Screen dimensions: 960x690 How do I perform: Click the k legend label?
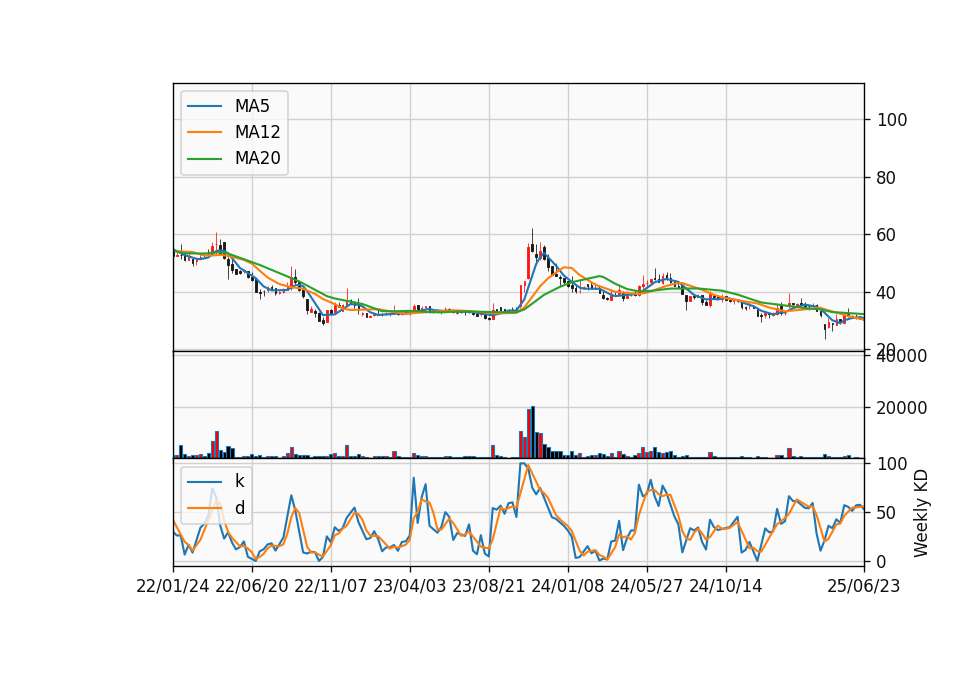point(239,481)
